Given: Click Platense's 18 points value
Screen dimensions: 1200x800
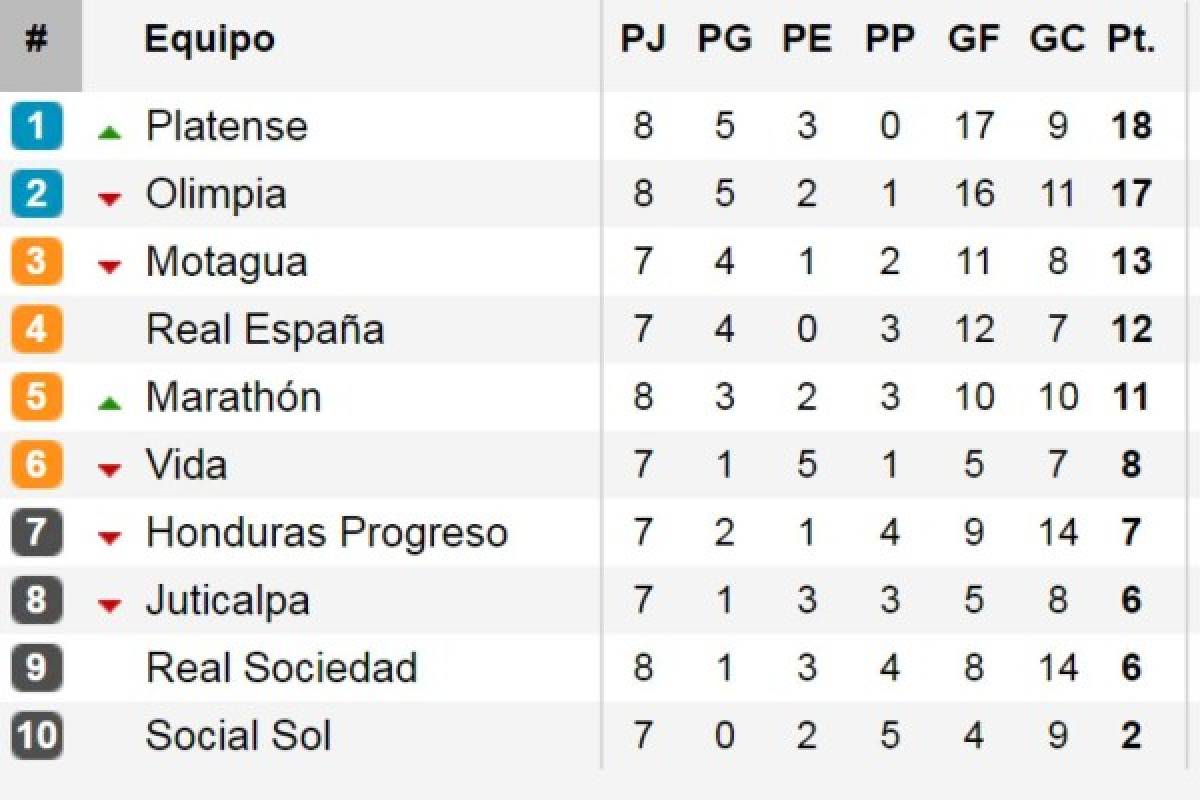Looking at the screenshot, I should click(x=1131, y=126).
